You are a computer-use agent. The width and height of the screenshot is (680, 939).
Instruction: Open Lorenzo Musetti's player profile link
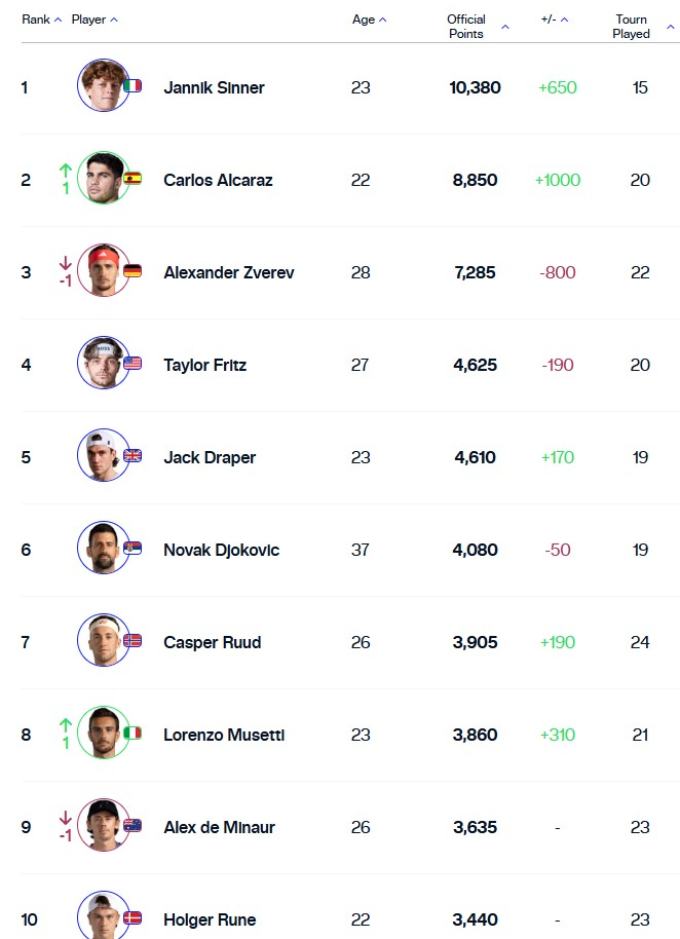[224, 735]
